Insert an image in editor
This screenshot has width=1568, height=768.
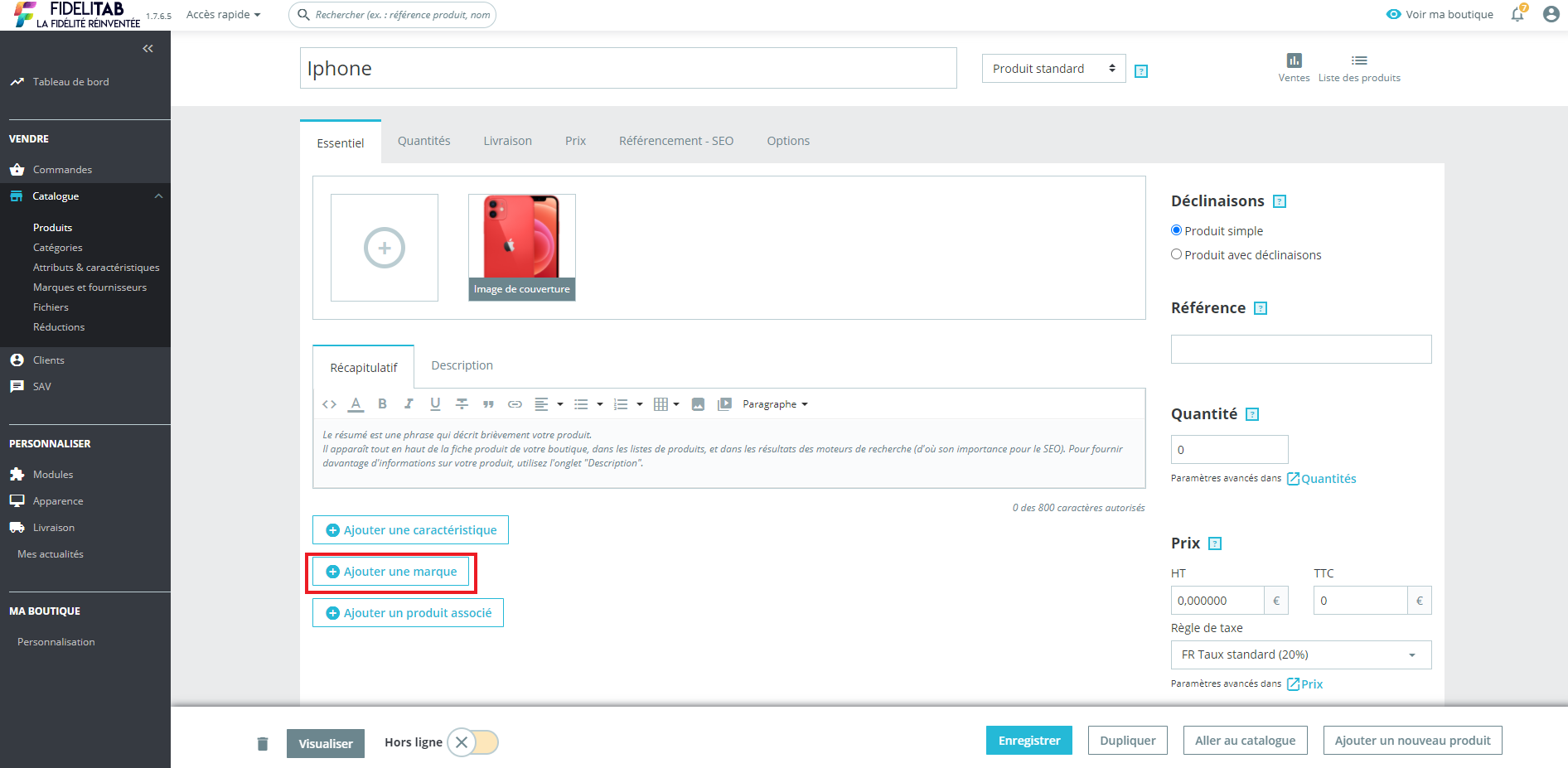click(698, 404)
